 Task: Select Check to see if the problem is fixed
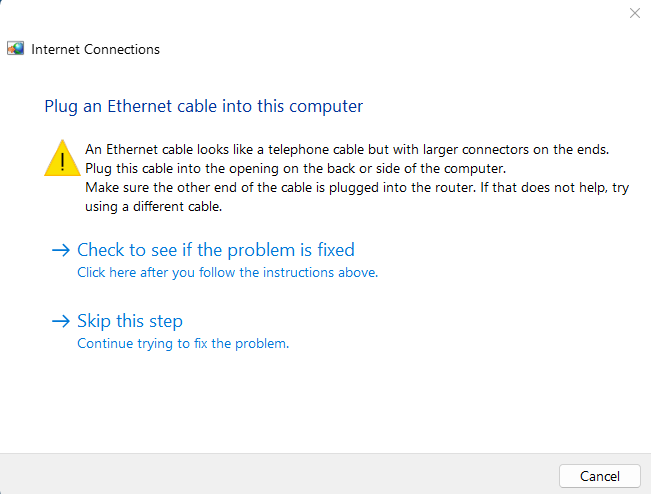coord(216,250)
